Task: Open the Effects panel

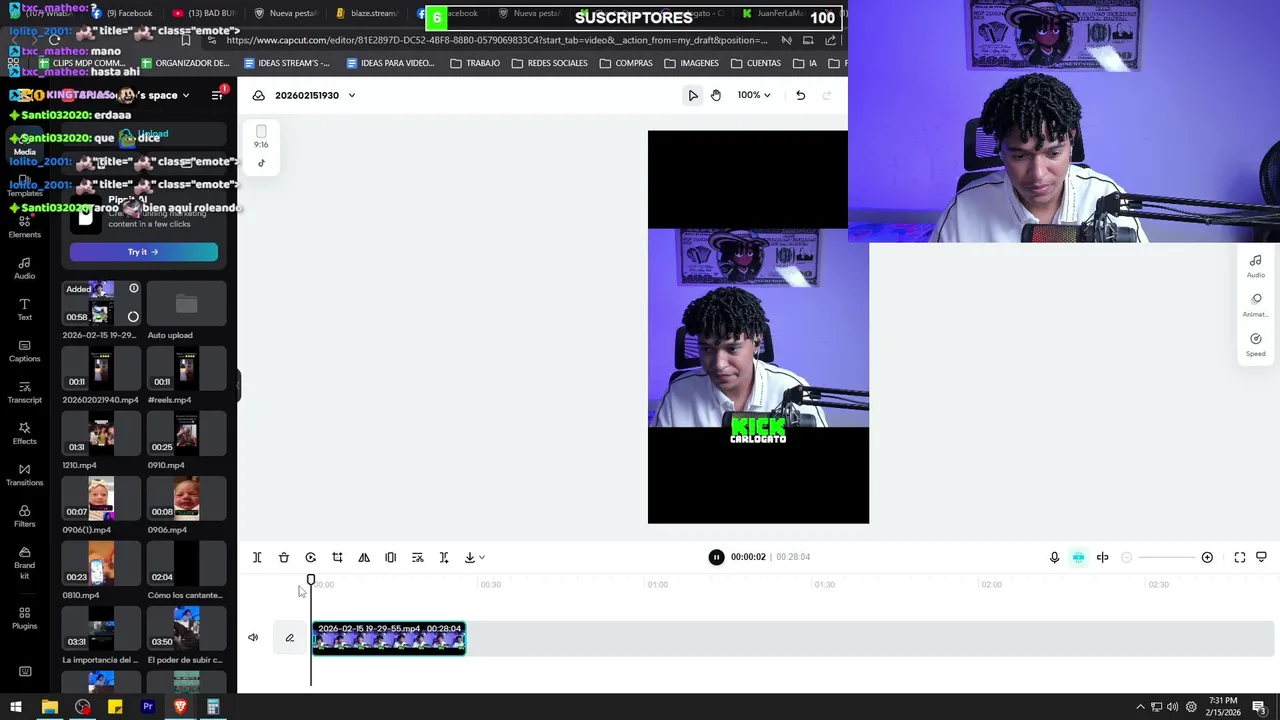Action: point(24,434)
